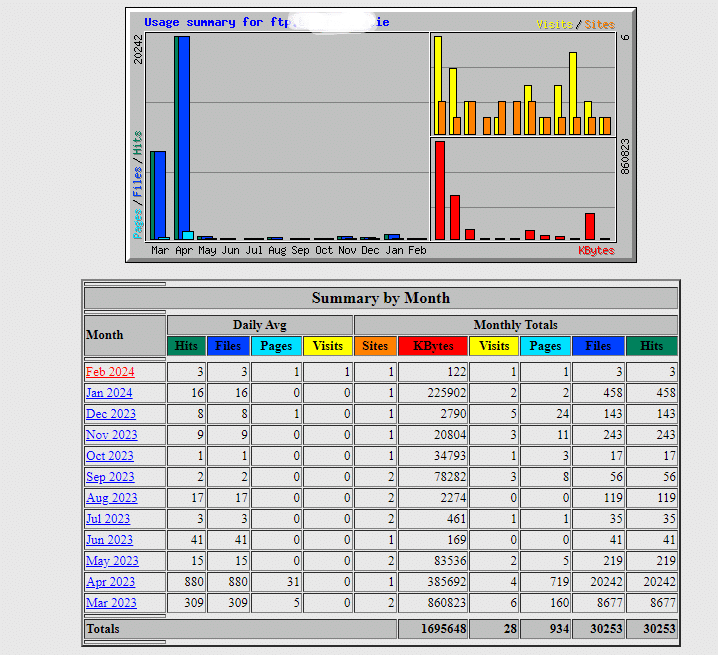Click total KBytes value 1695648

click(443, 629)
